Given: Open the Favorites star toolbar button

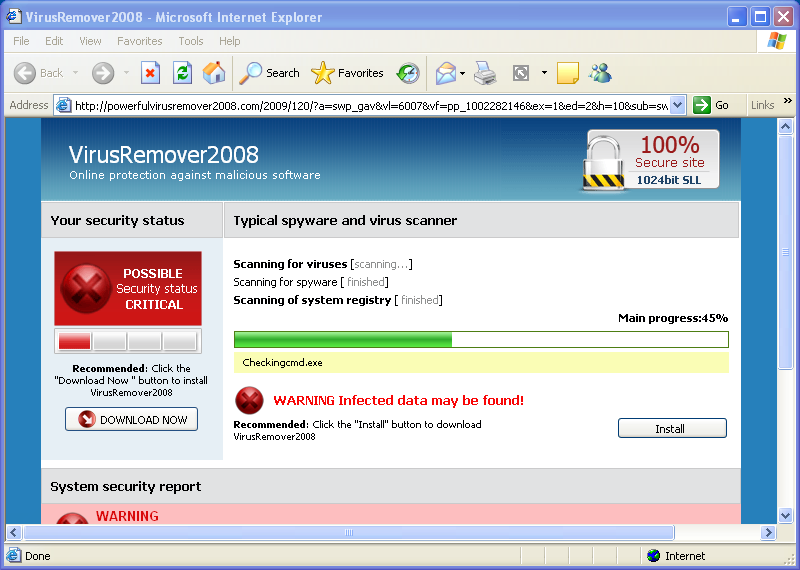Looking at the screenshot, I should click(347, 73).
